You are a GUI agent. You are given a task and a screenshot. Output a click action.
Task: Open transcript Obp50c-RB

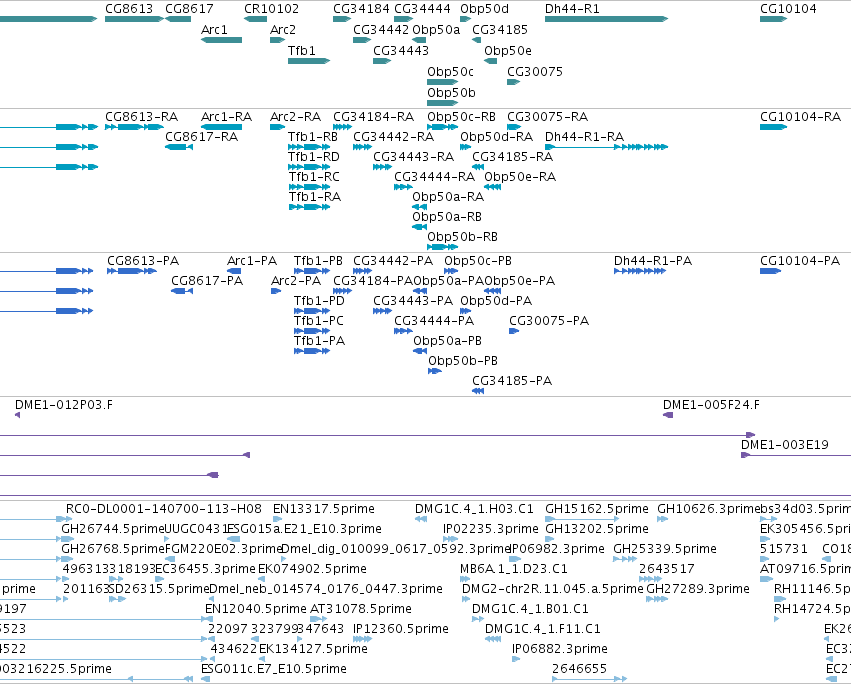pos(442,127)
